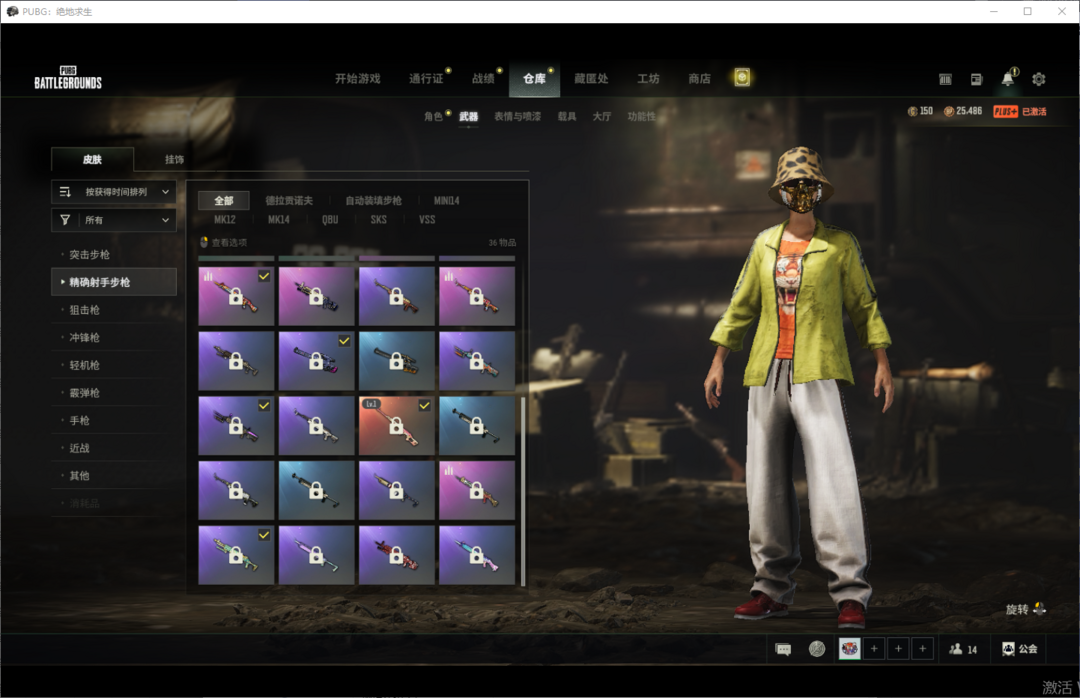This screenshot has height=698, width=1080.
Task: Filter skins by SKS
Action: click(x=378, y=220)
